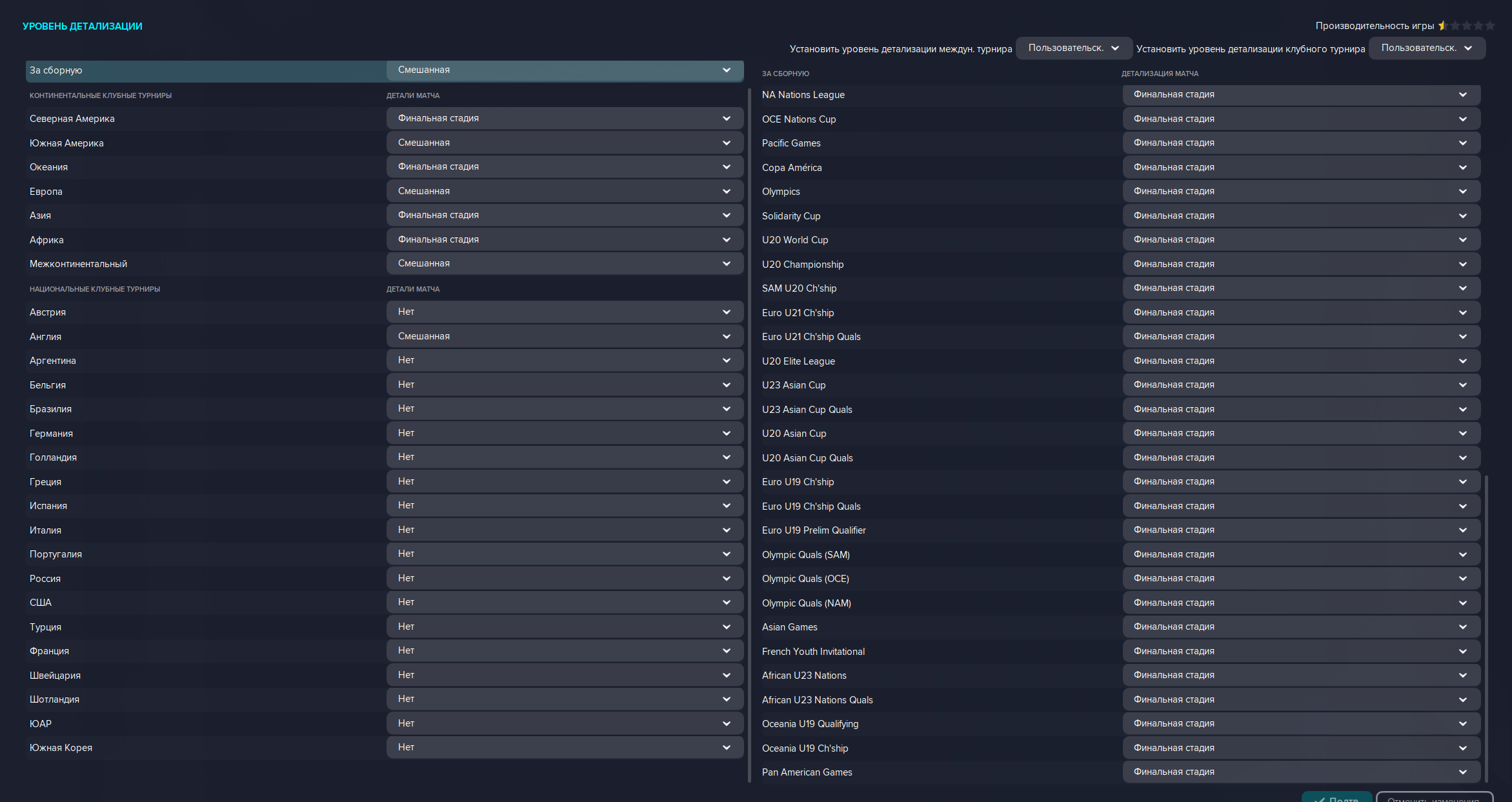Click the Межконтинентальный dropdown chevron arrow
1512x802 pixels.
point(727,264)
